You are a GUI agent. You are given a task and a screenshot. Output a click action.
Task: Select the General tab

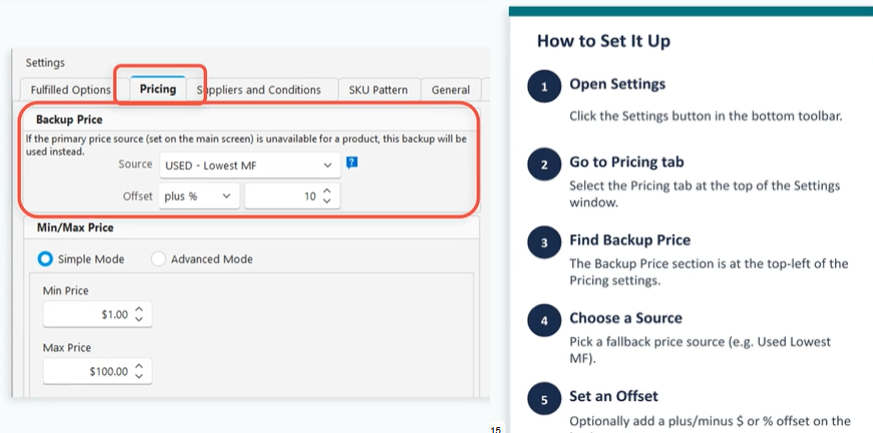click(x=450, y=90)
